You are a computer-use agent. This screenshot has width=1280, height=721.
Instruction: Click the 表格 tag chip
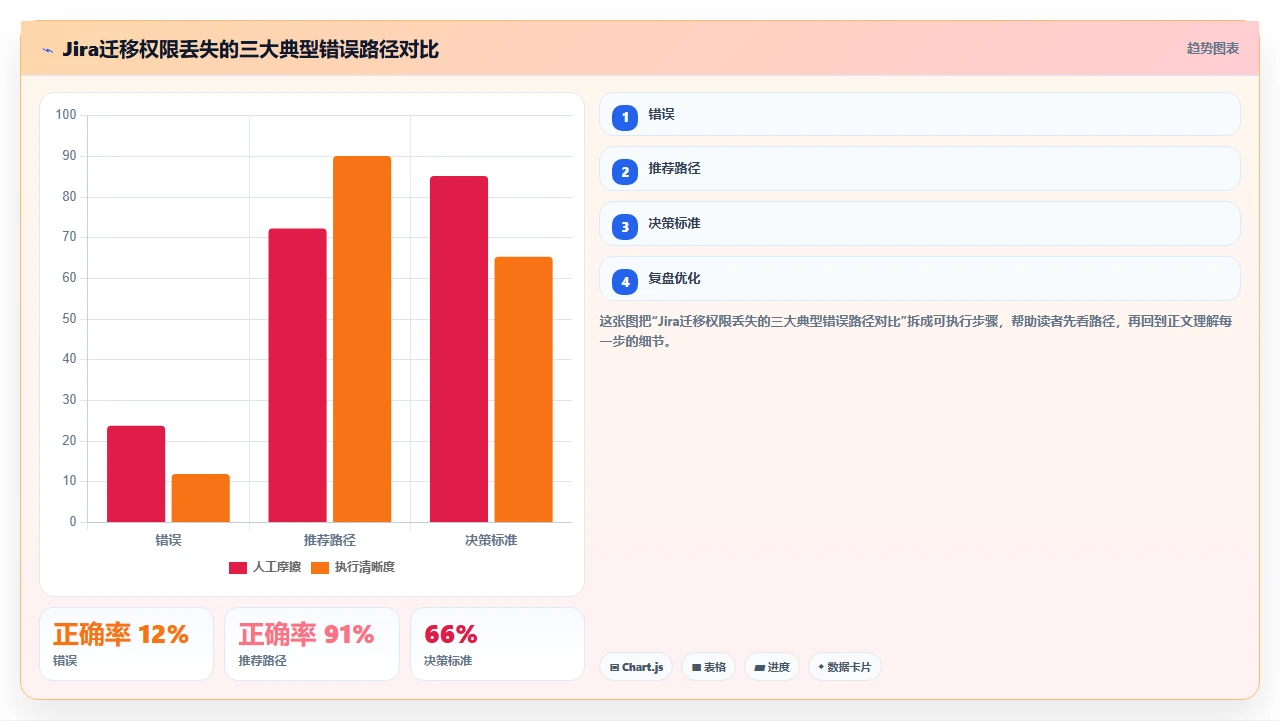click(708, 667)
